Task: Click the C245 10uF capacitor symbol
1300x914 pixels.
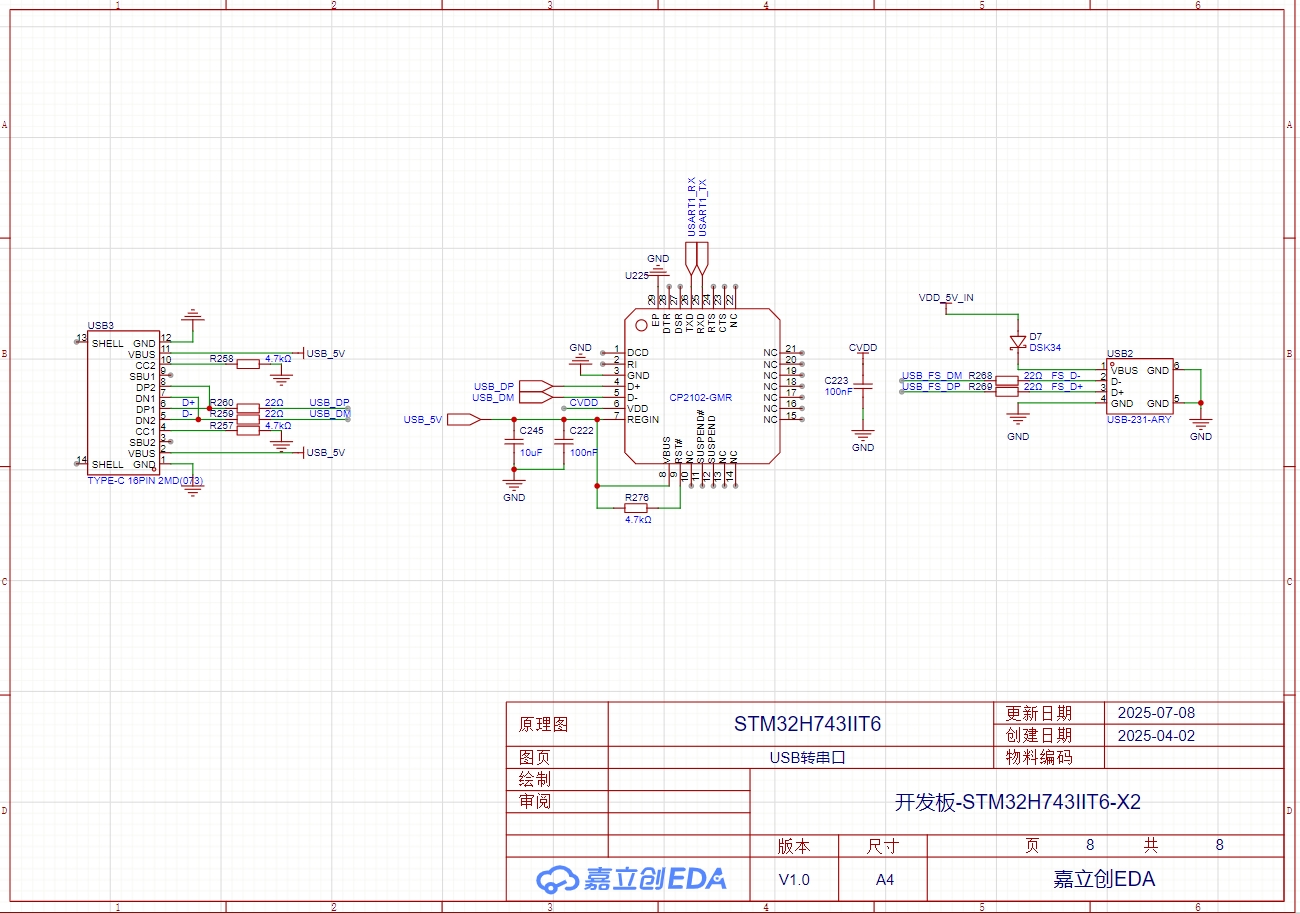Action: click(515, 441)
